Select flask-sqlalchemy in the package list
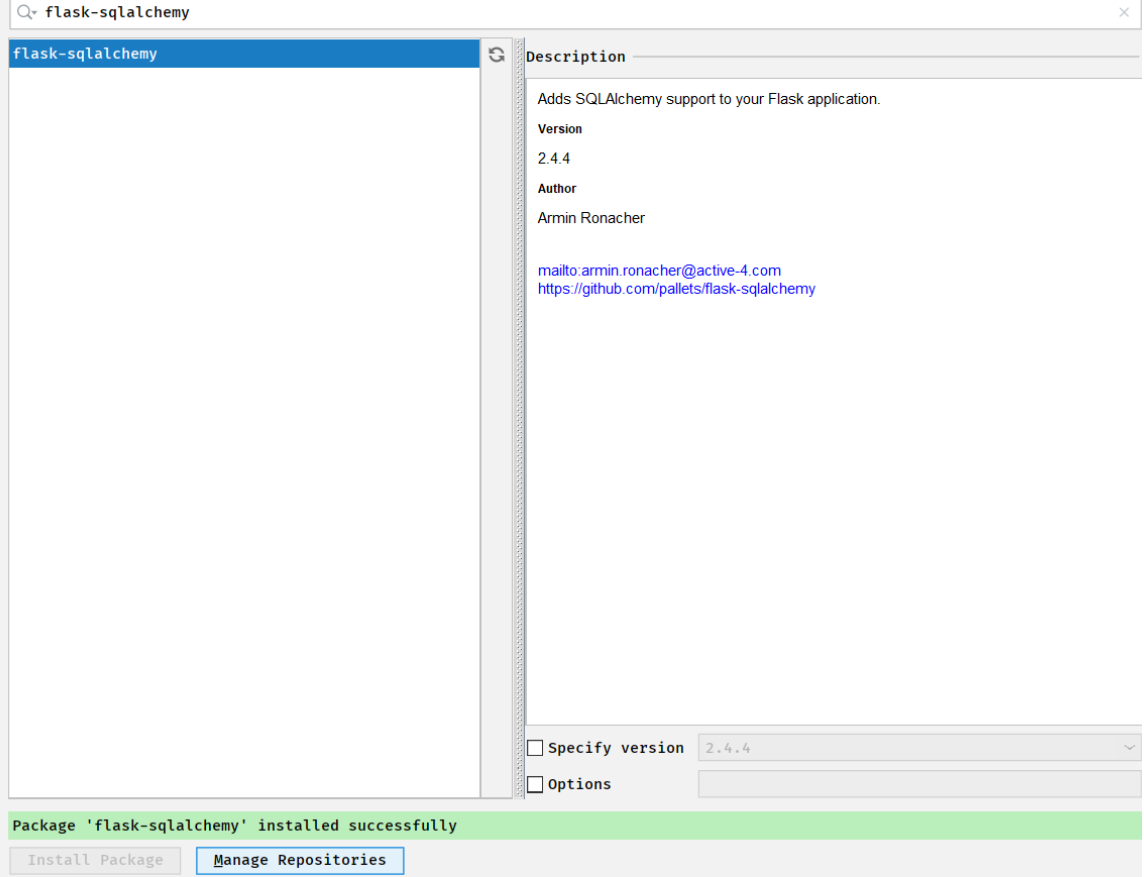Image resolution: width=1144 pixels, height=877 pixels. point(244,53)
